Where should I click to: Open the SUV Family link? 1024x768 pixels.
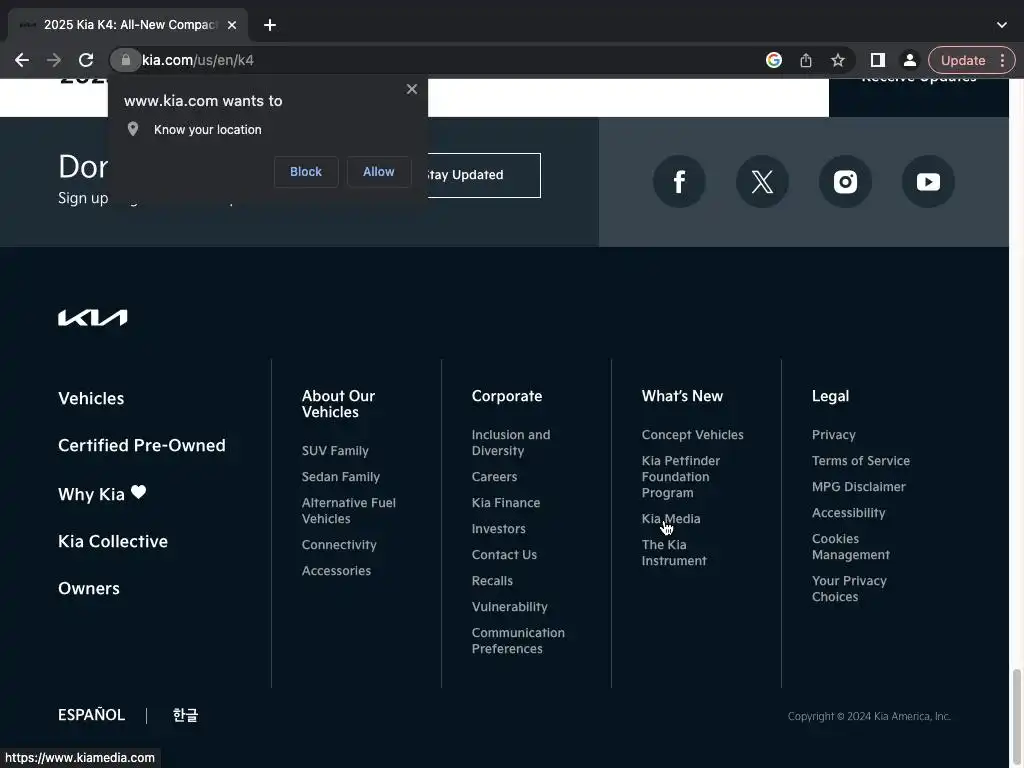[x=335, y=451]
